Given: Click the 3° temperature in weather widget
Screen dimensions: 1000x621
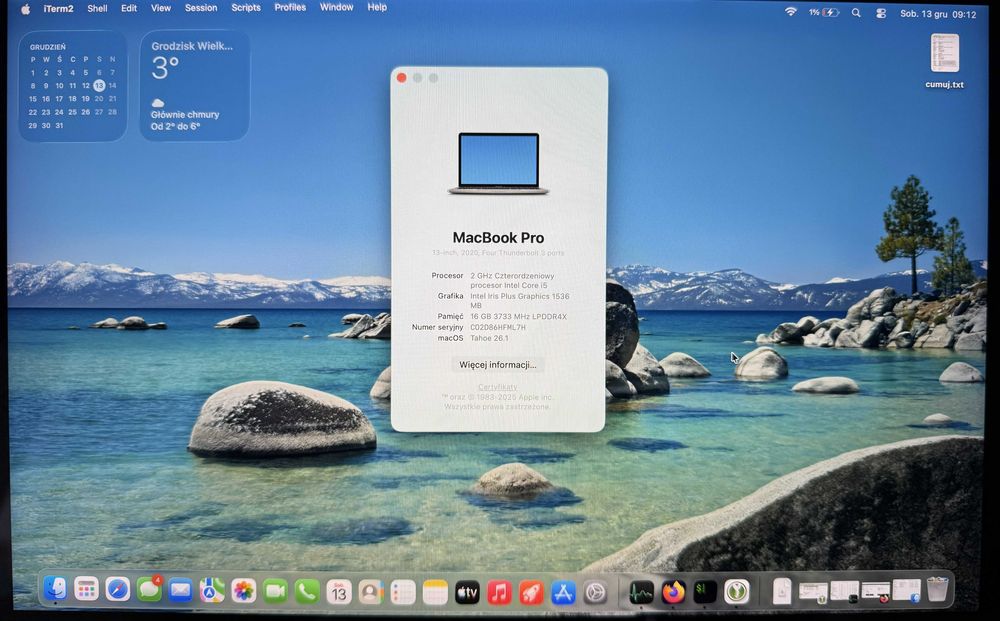Looking at the screenshot, I should [x=165, y=68].
